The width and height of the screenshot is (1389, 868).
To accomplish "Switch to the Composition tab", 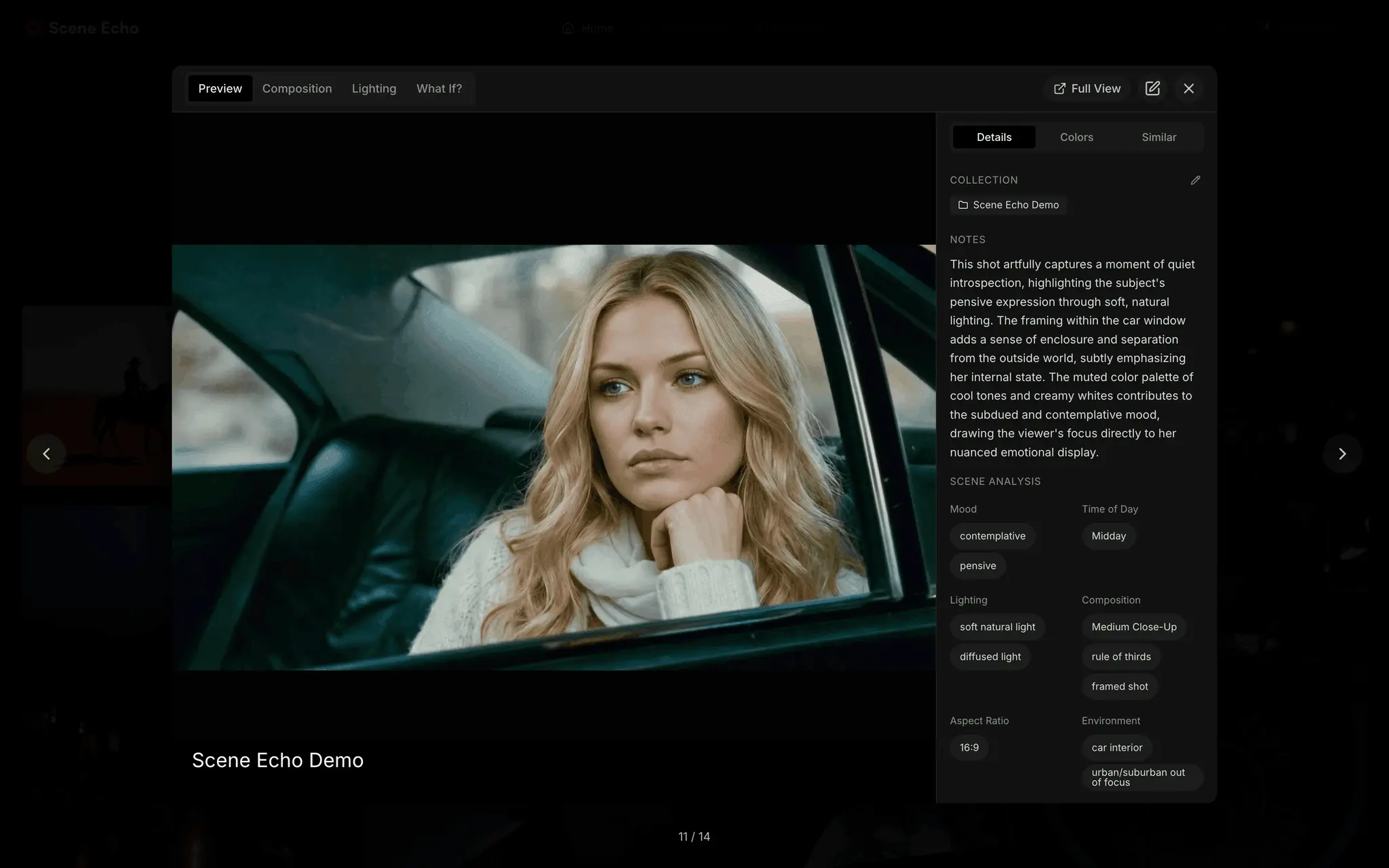I will pyautogui.click(x=297, y=89).
